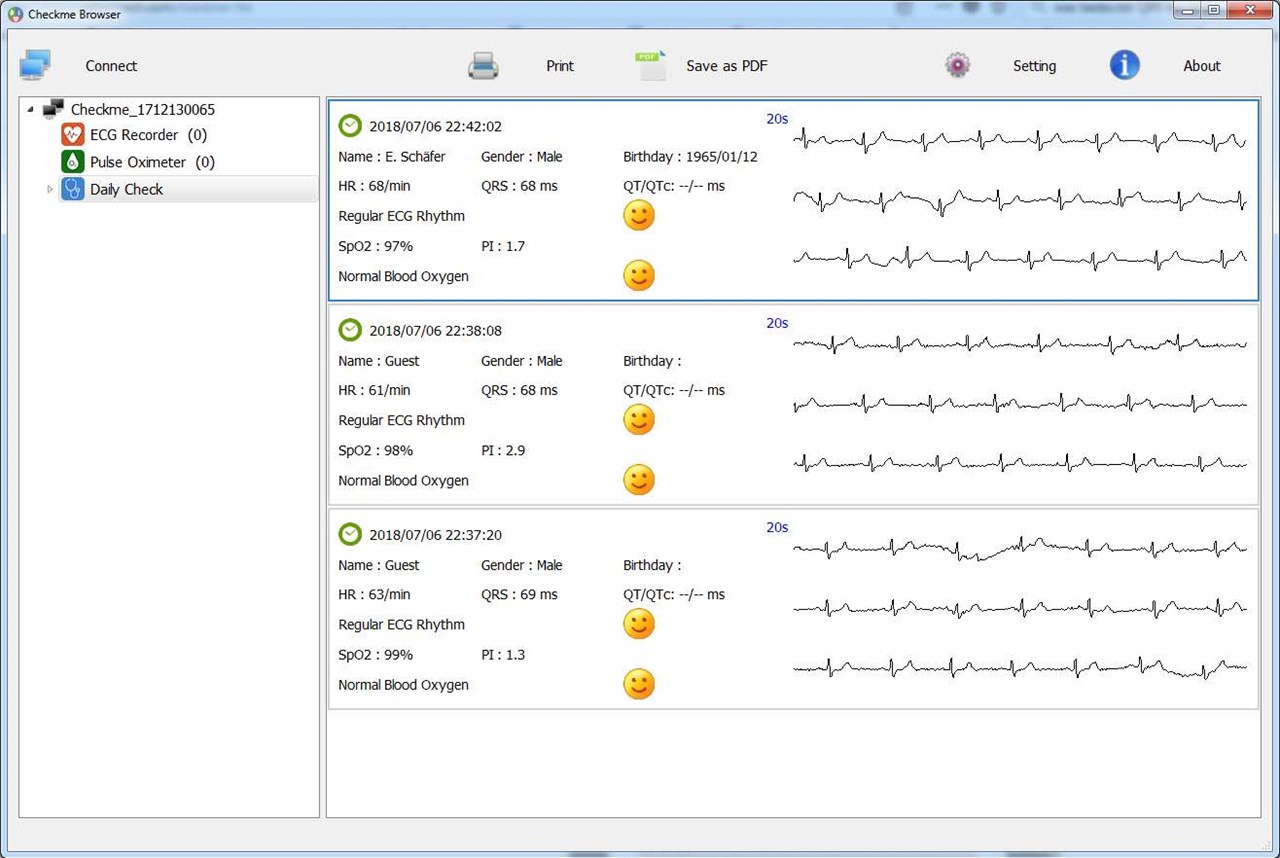Click the HR : 68/min value

[374, 186]
